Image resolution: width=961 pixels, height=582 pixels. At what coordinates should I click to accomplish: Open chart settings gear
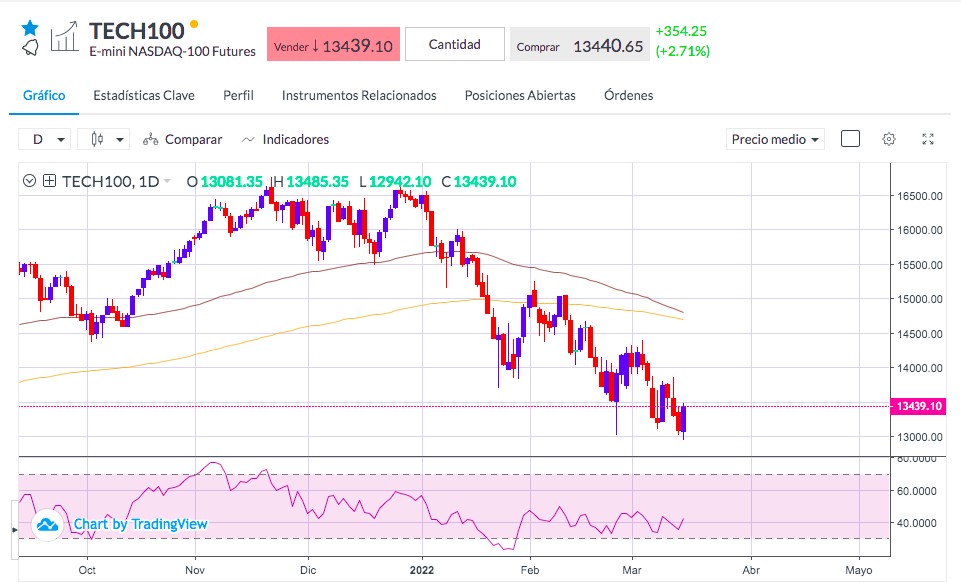(889, 139)
